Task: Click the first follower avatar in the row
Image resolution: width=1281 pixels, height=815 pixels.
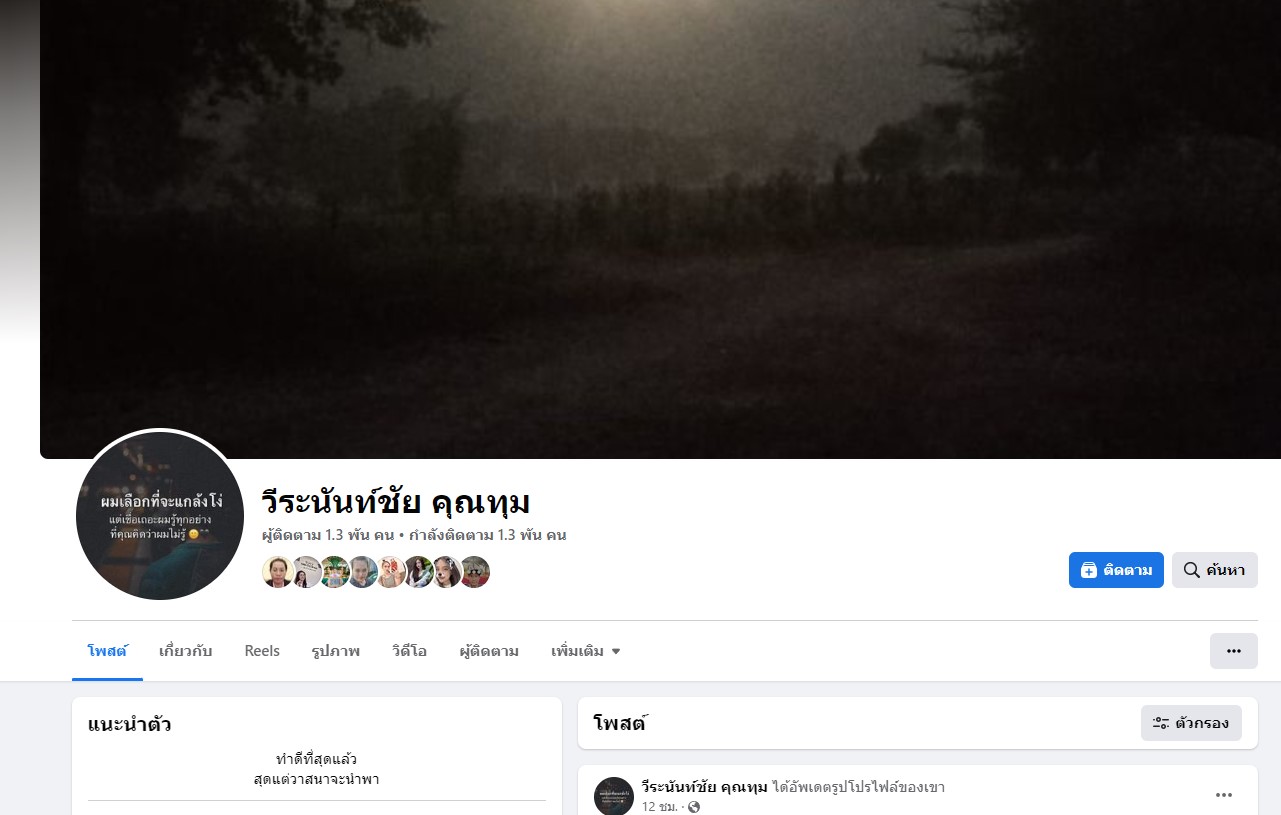Action: click(277, 572)
